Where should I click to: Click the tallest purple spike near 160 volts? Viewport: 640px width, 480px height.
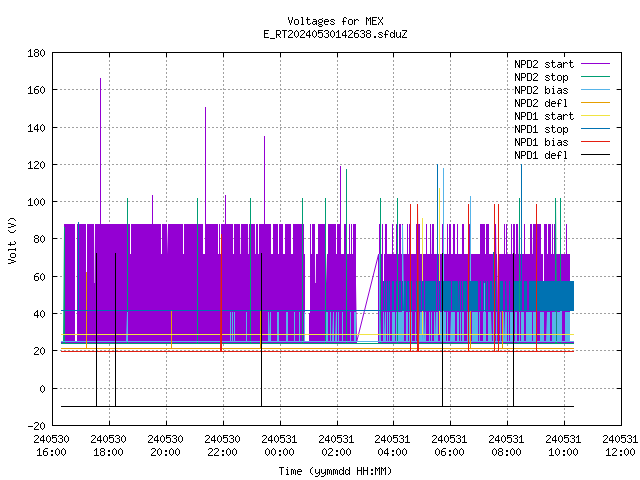tap(100, 151)
